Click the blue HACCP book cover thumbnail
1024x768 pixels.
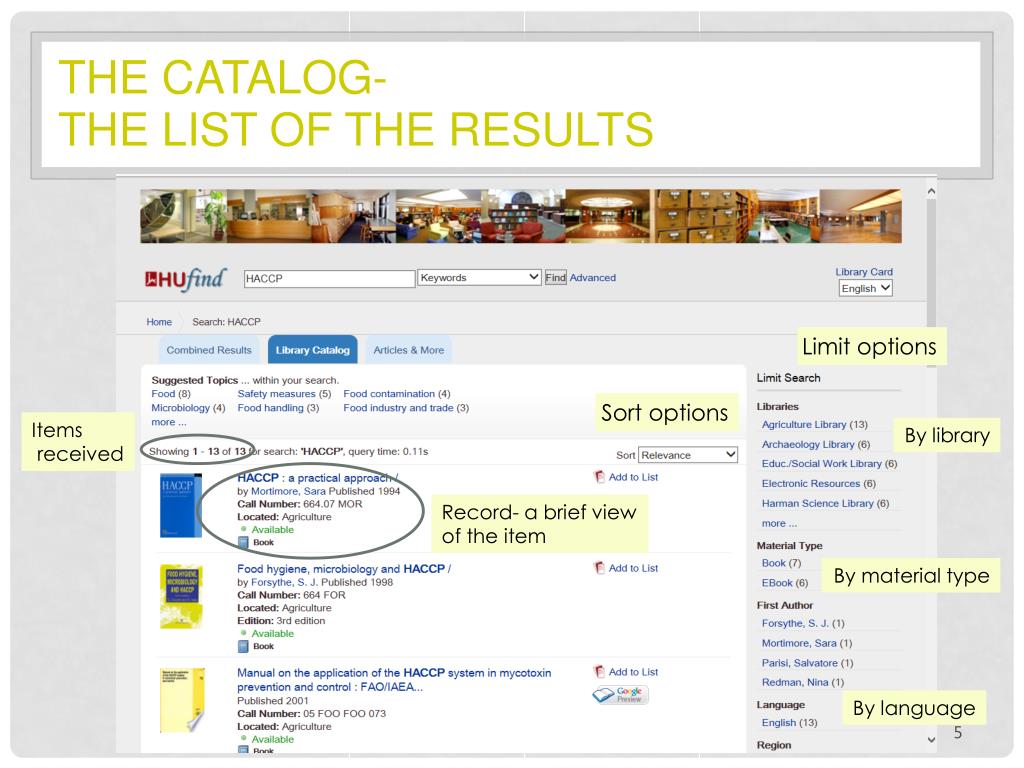pos(181,506)
